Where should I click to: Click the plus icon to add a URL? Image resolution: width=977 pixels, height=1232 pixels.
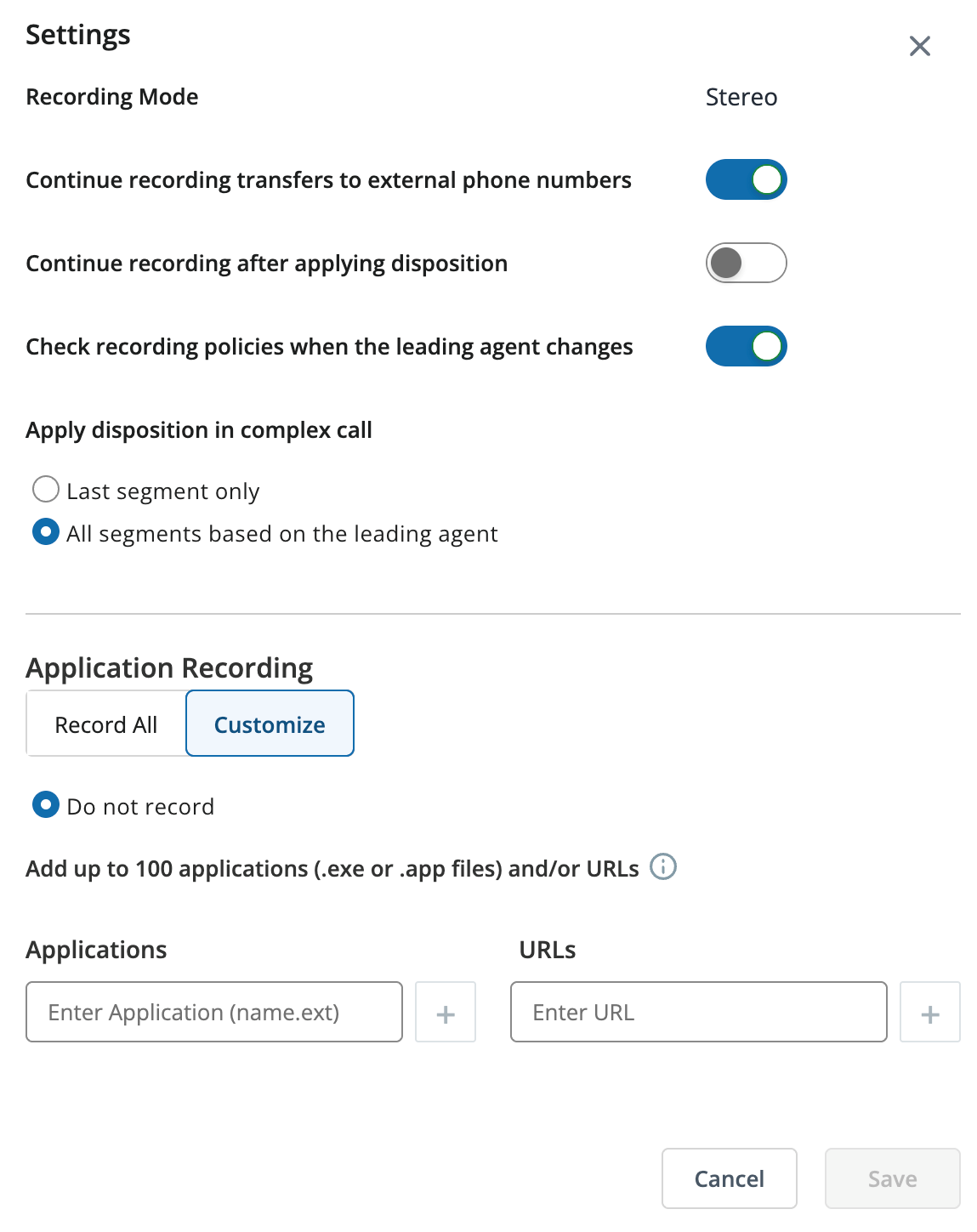point(930,1012)
